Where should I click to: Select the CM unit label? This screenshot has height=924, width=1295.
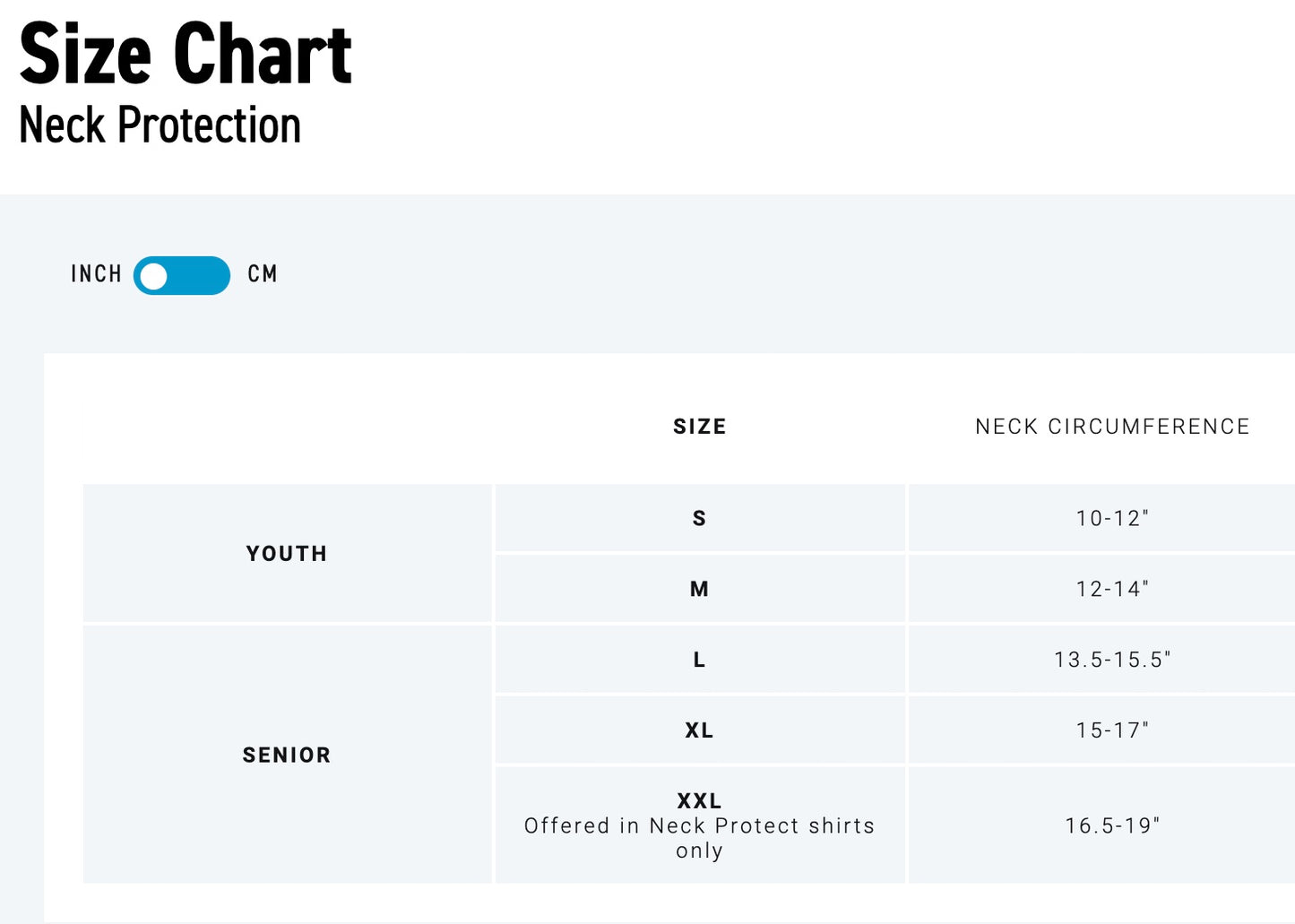[x=263, y=274]
